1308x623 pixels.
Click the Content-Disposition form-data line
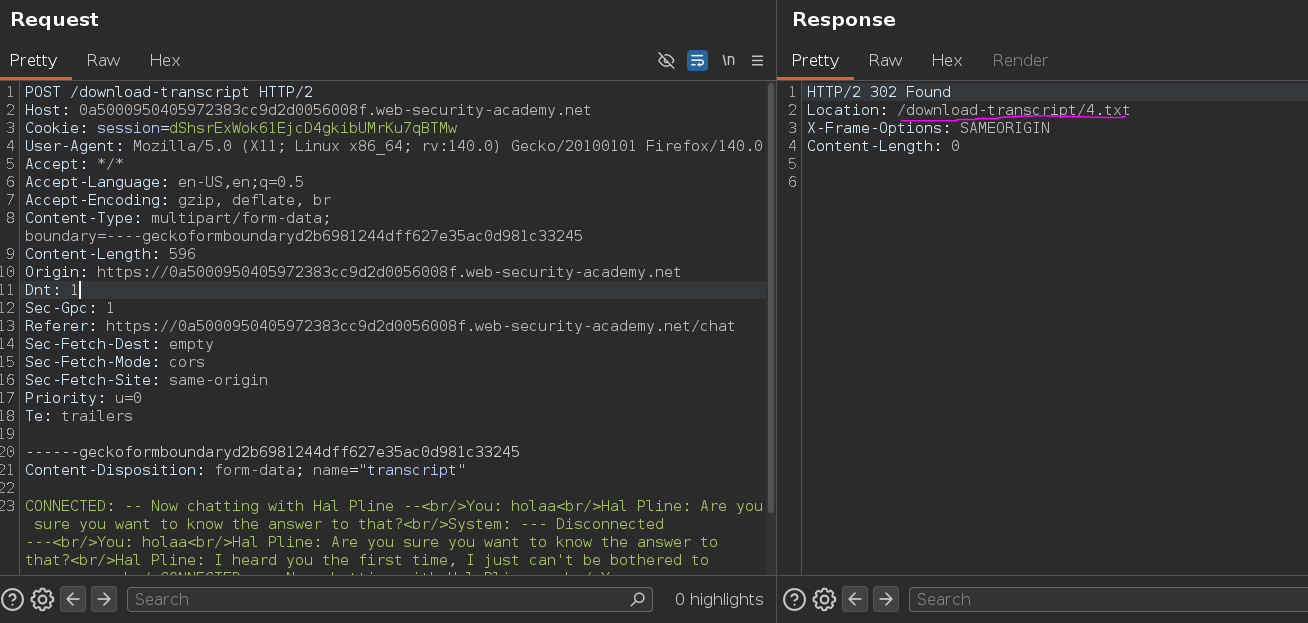[x=245, y=470]
